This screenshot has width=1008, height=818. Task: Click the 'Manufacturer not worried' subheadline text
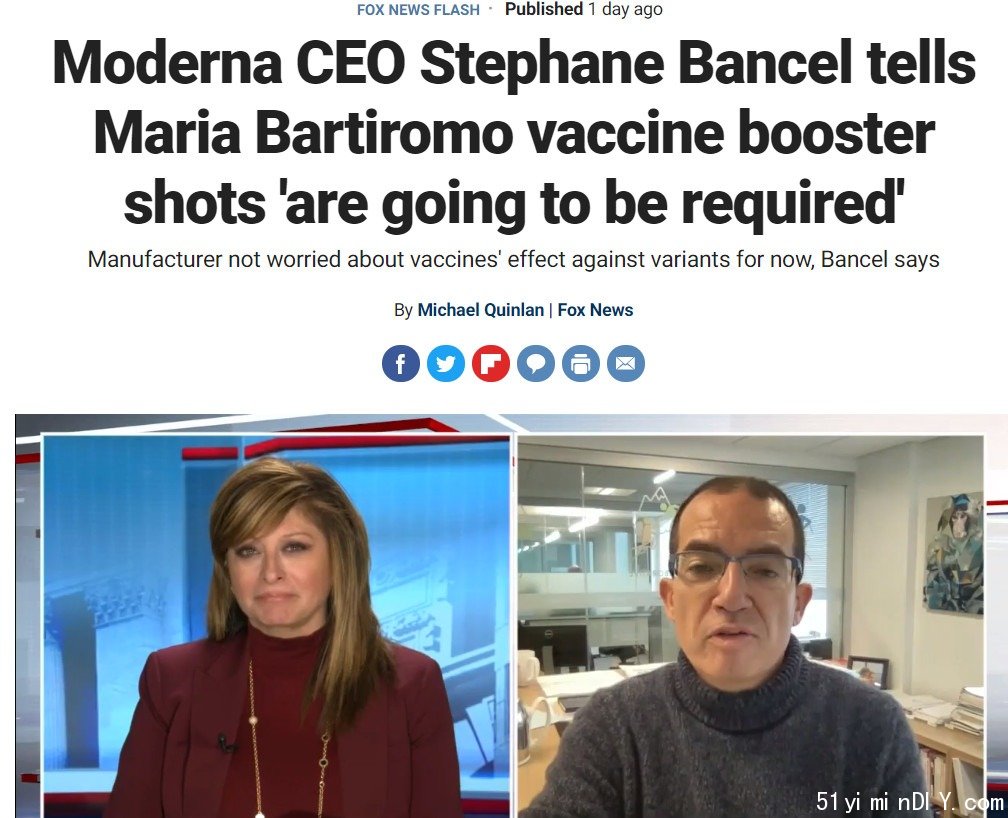click(x=514, y=259)
